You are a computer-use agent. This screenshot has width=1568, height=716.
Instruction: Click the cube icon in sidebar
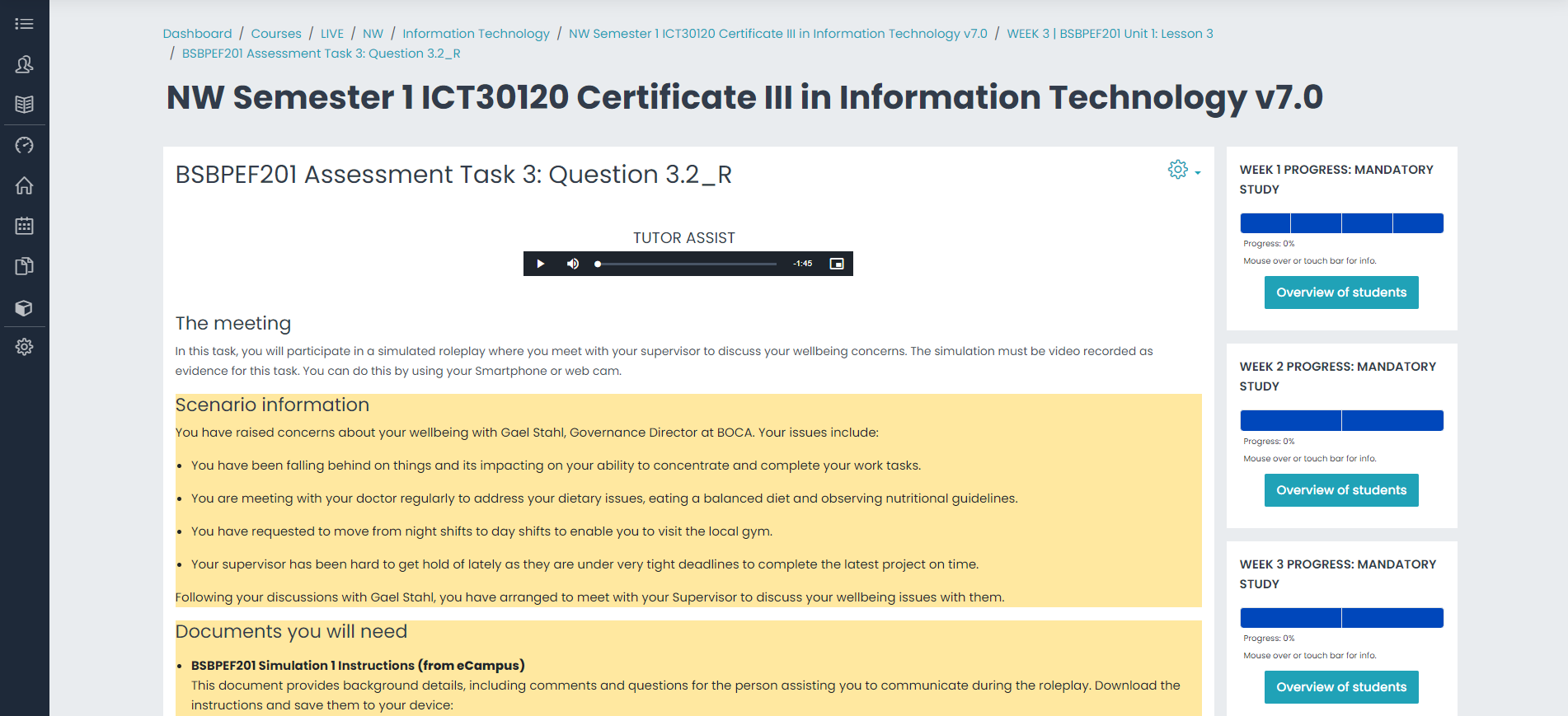24,307
